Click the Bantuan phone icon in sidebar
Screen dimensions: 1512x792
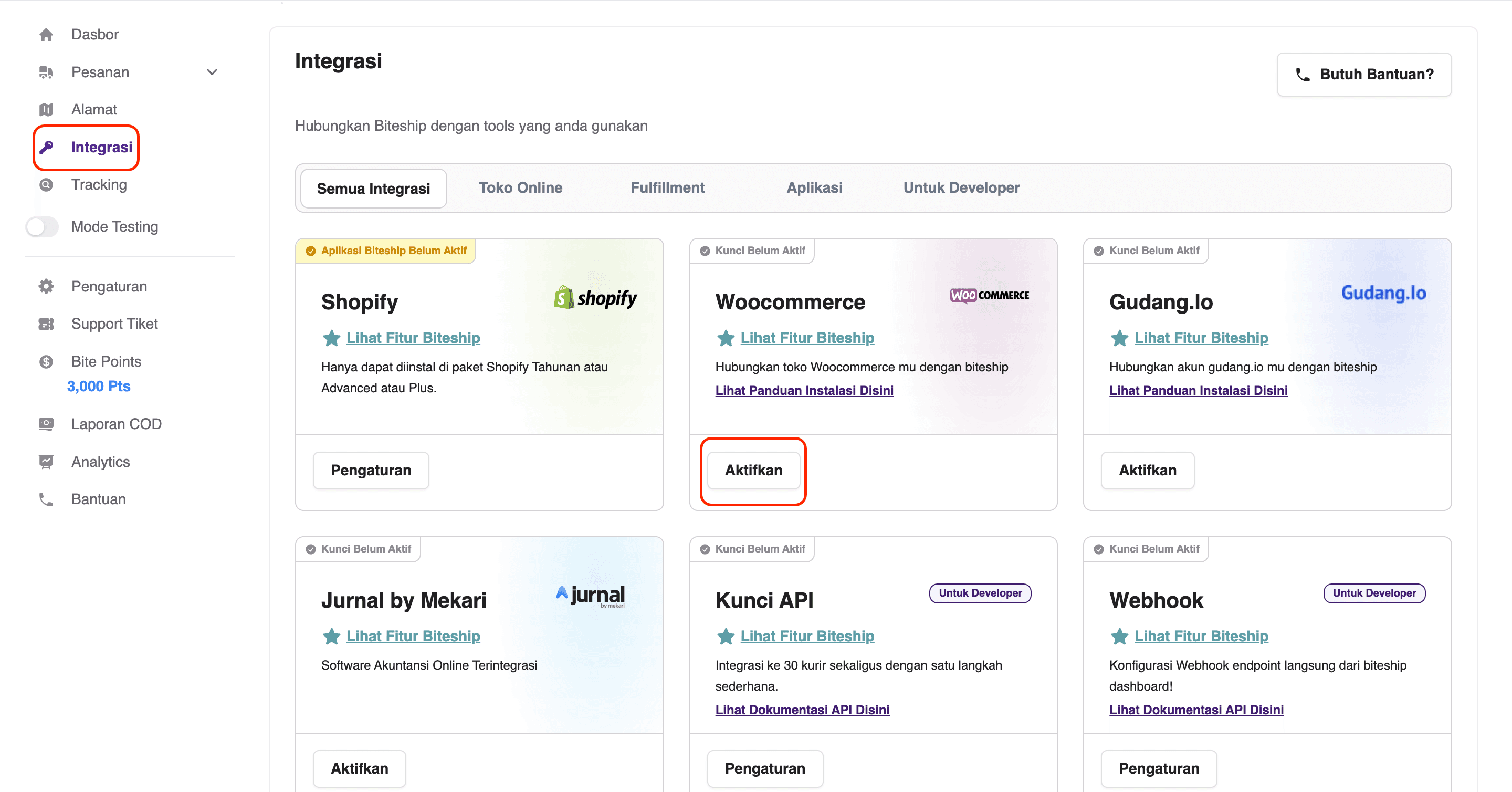tap(46, 499)
